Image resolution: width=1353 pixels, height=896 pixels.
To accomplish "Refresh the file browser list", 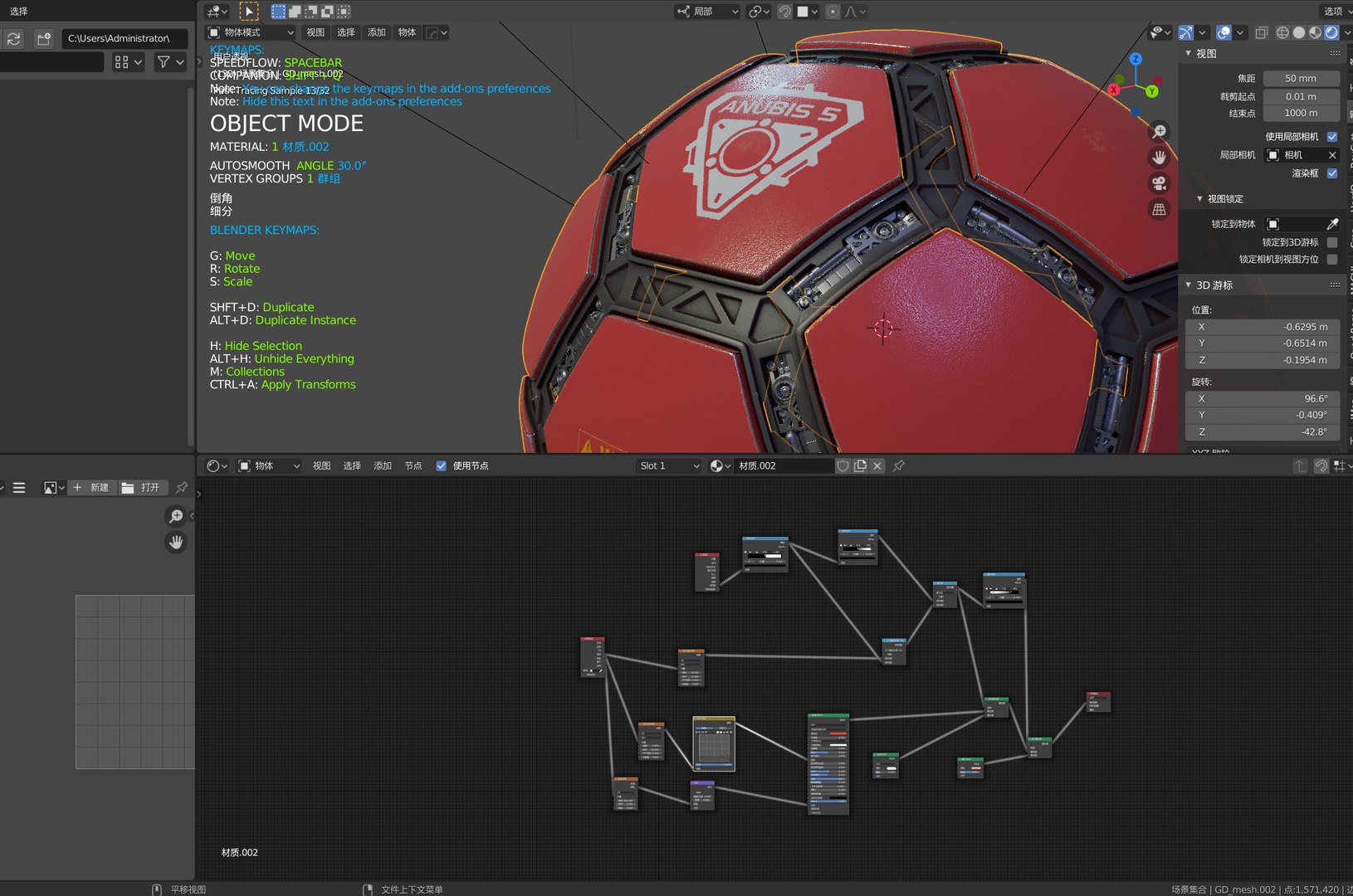I will [x=13, y=39].
